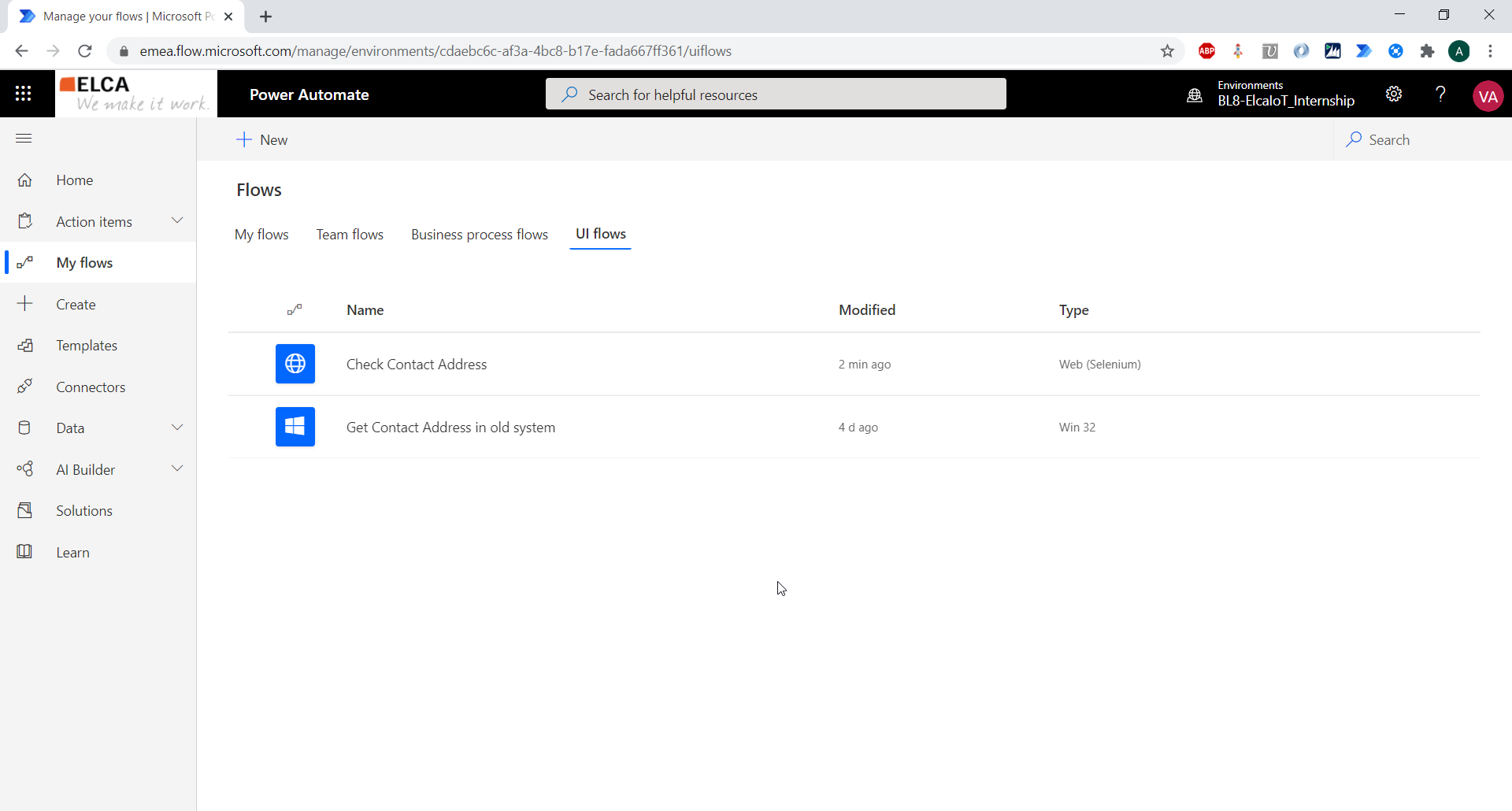Click the browser address bar URL
The width and height of the screenshot is (1512, 811).
point(435,51)
